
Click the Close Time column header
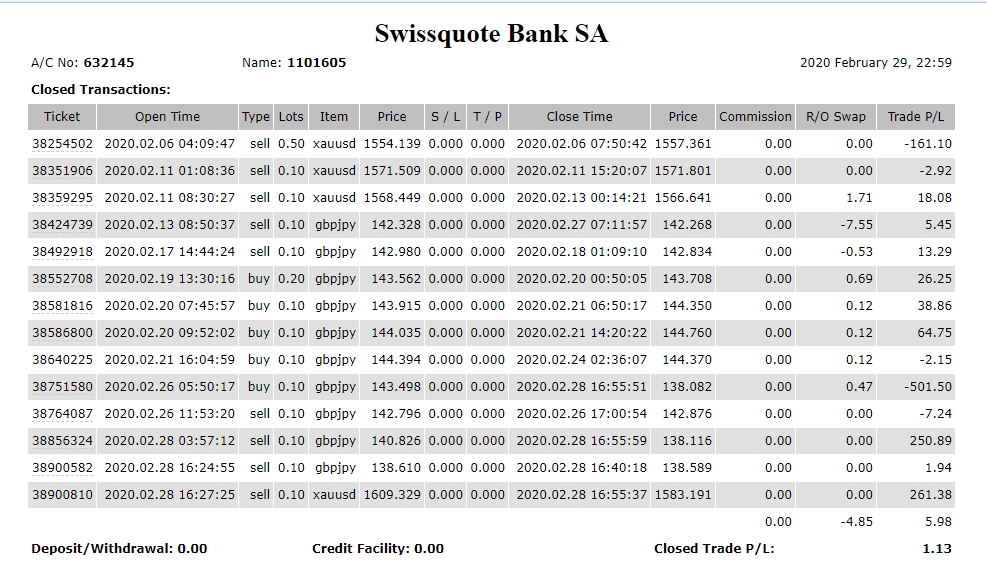pyautogui.click(x=579, y=117)
